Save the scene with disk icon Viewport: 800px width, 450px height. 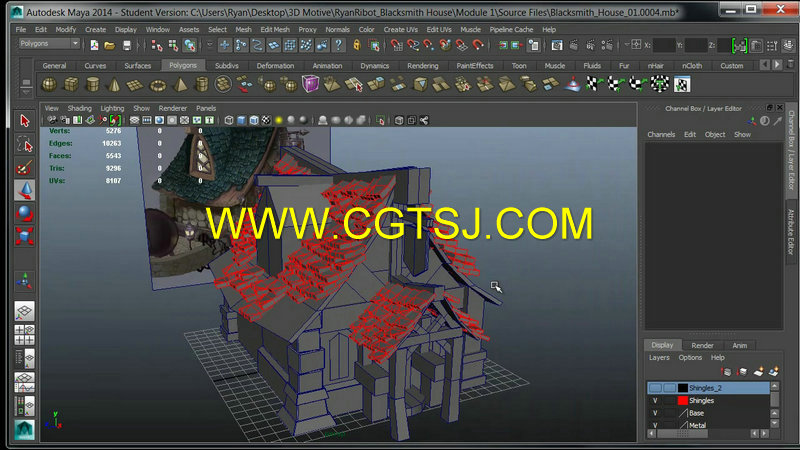coord(127,45)
